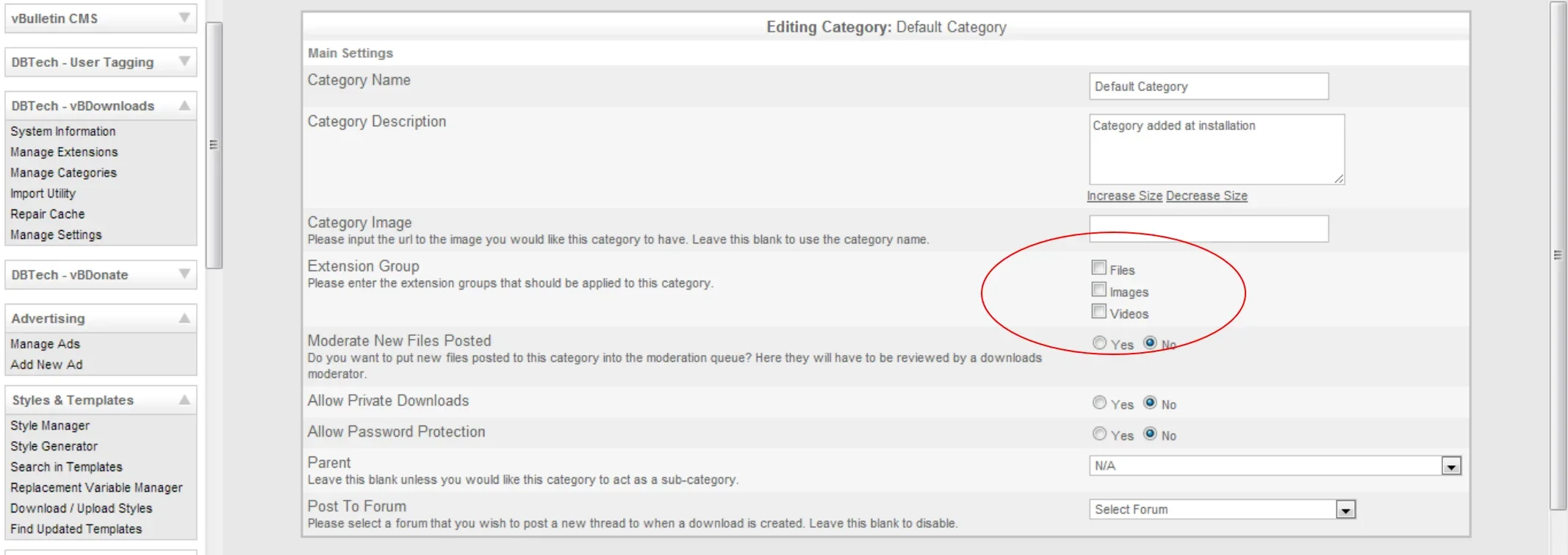Click the Increase Size link

coord(1124,196)
